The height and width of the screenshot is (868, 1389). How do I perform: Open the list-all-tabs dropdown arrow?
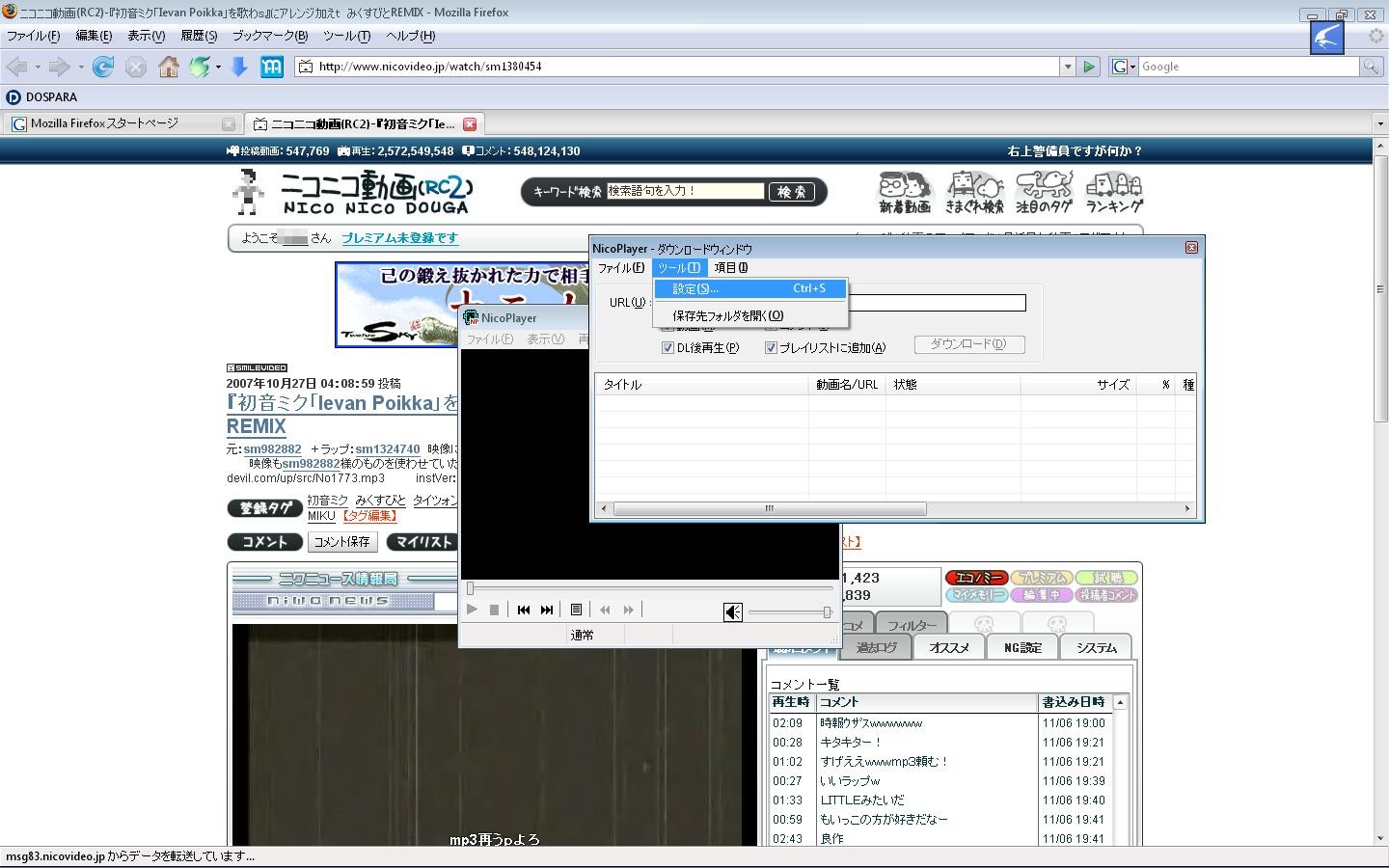tap(1380, 124)
